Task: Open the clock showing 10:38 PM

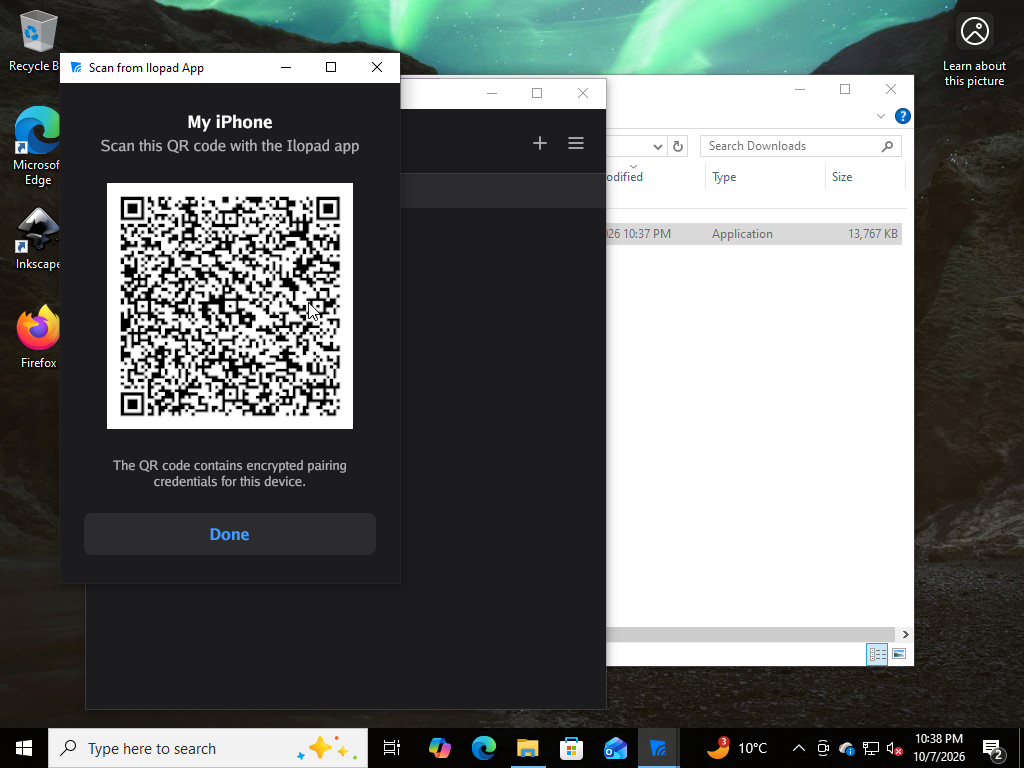Action: click(x=938, y=748)
